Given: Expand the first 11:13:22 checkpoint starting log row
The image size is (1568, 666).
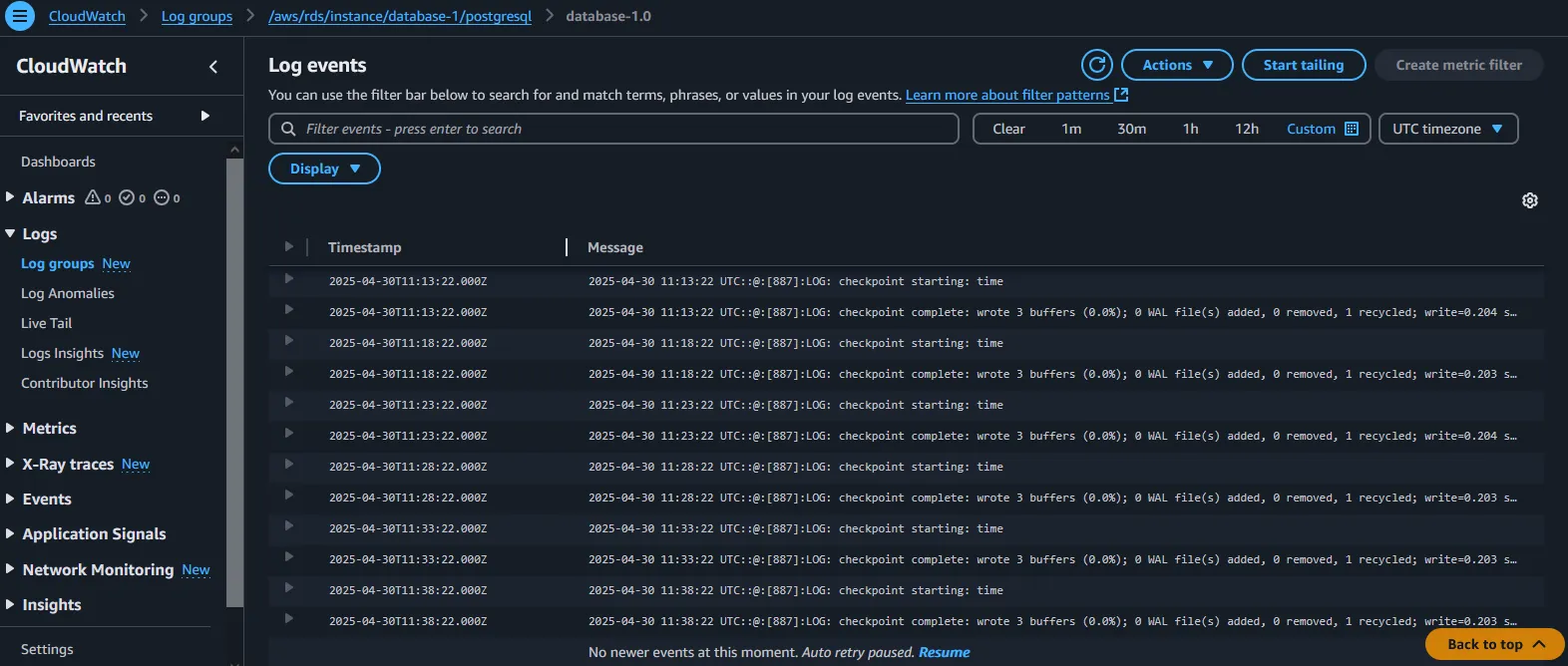Looking at the screenshot, I should pyautogui.click(x=289, y=279).
